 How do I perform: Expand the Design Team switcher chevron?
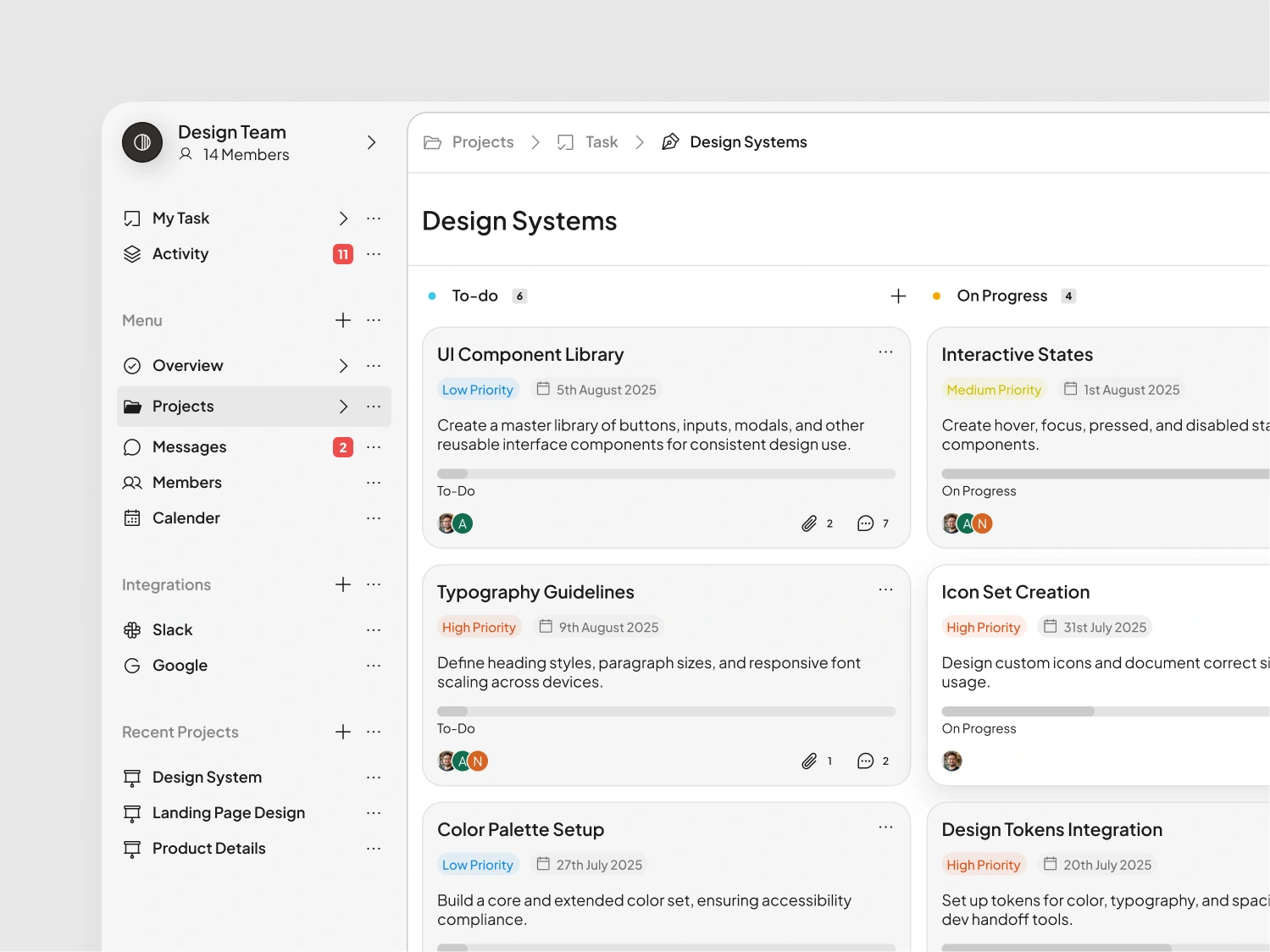(371, 142)
